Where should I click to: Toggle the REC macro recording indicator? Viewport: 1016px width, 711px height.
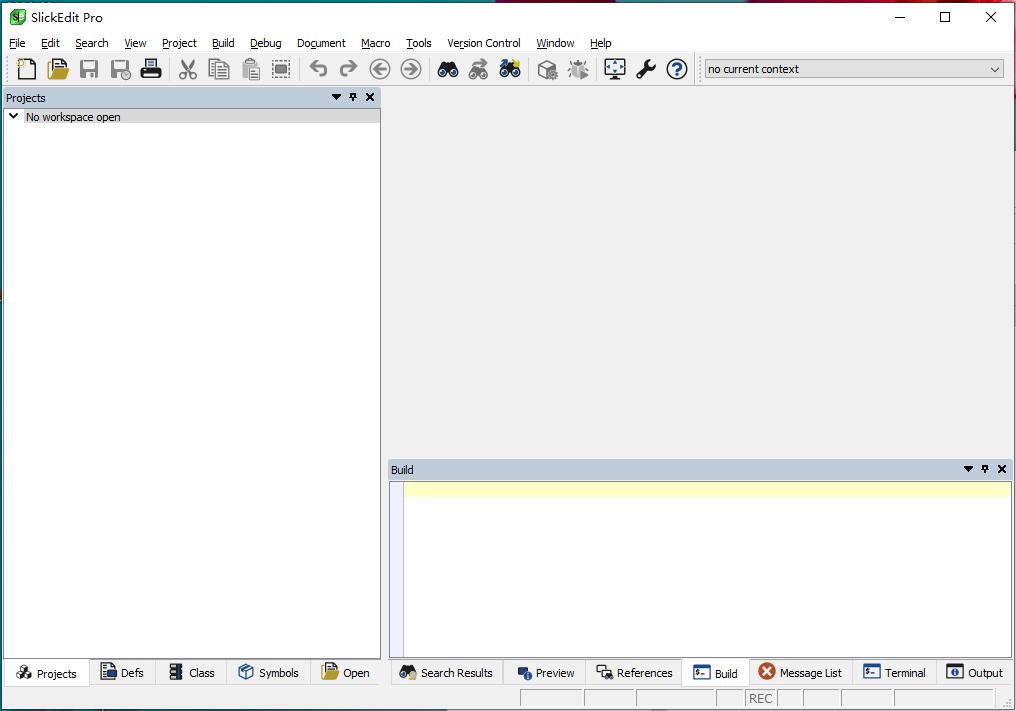tap(760, 698)
